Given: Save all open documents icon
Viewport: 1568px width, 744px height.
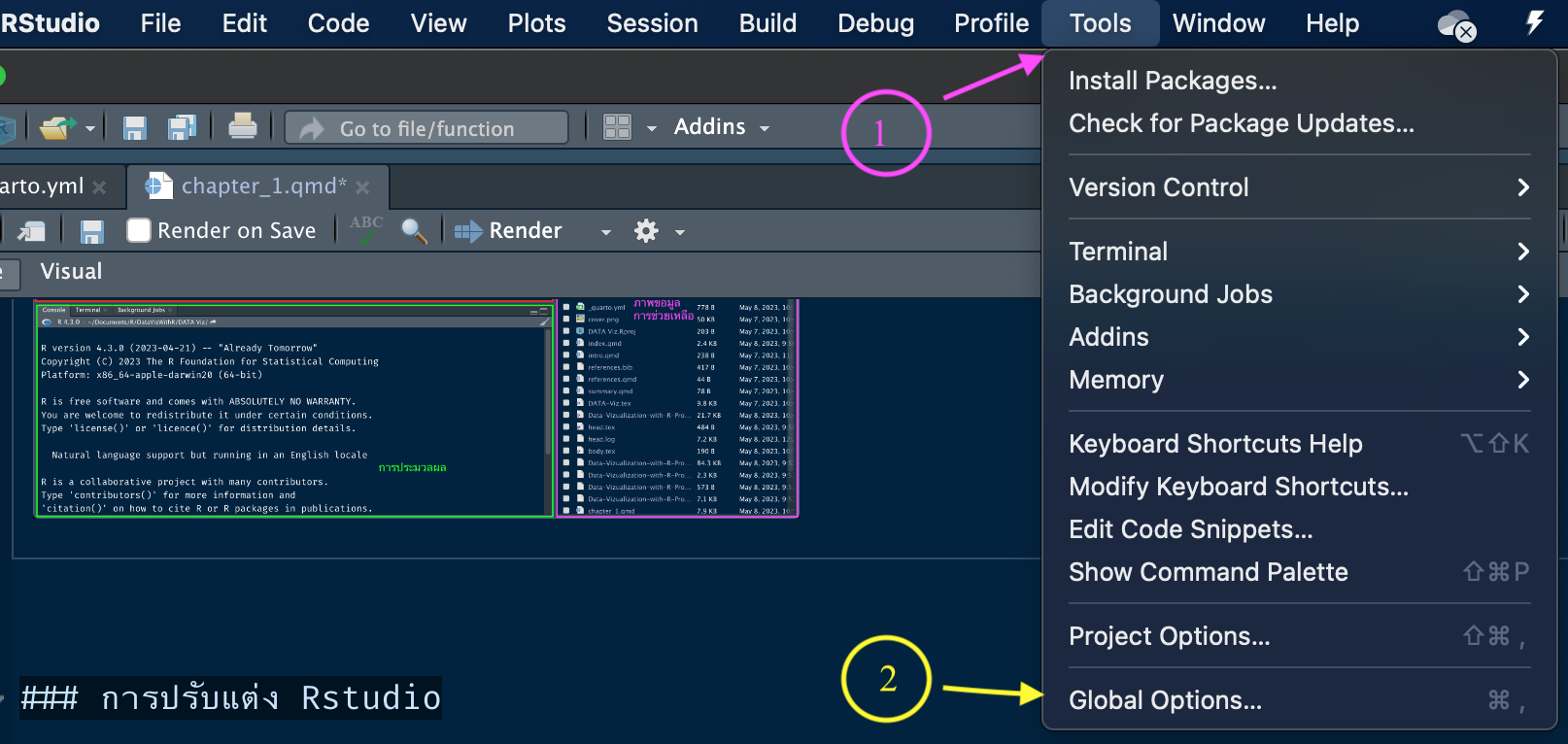Looking at the screenshot, I should 182,127.
